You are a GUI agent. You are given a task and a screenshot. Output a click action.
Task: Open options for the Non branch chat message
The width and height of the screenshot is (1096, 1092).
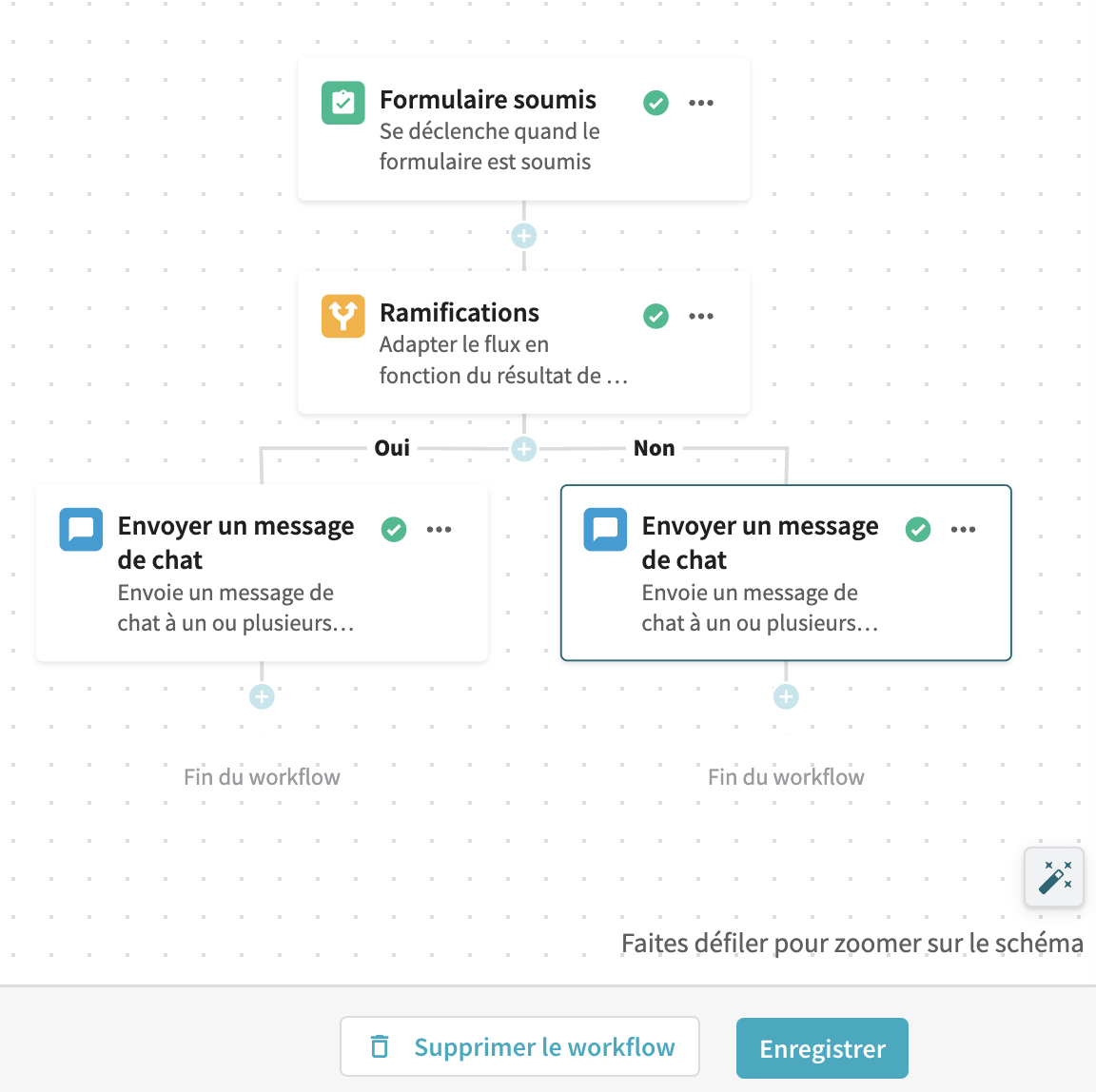(x=963, y=529)
